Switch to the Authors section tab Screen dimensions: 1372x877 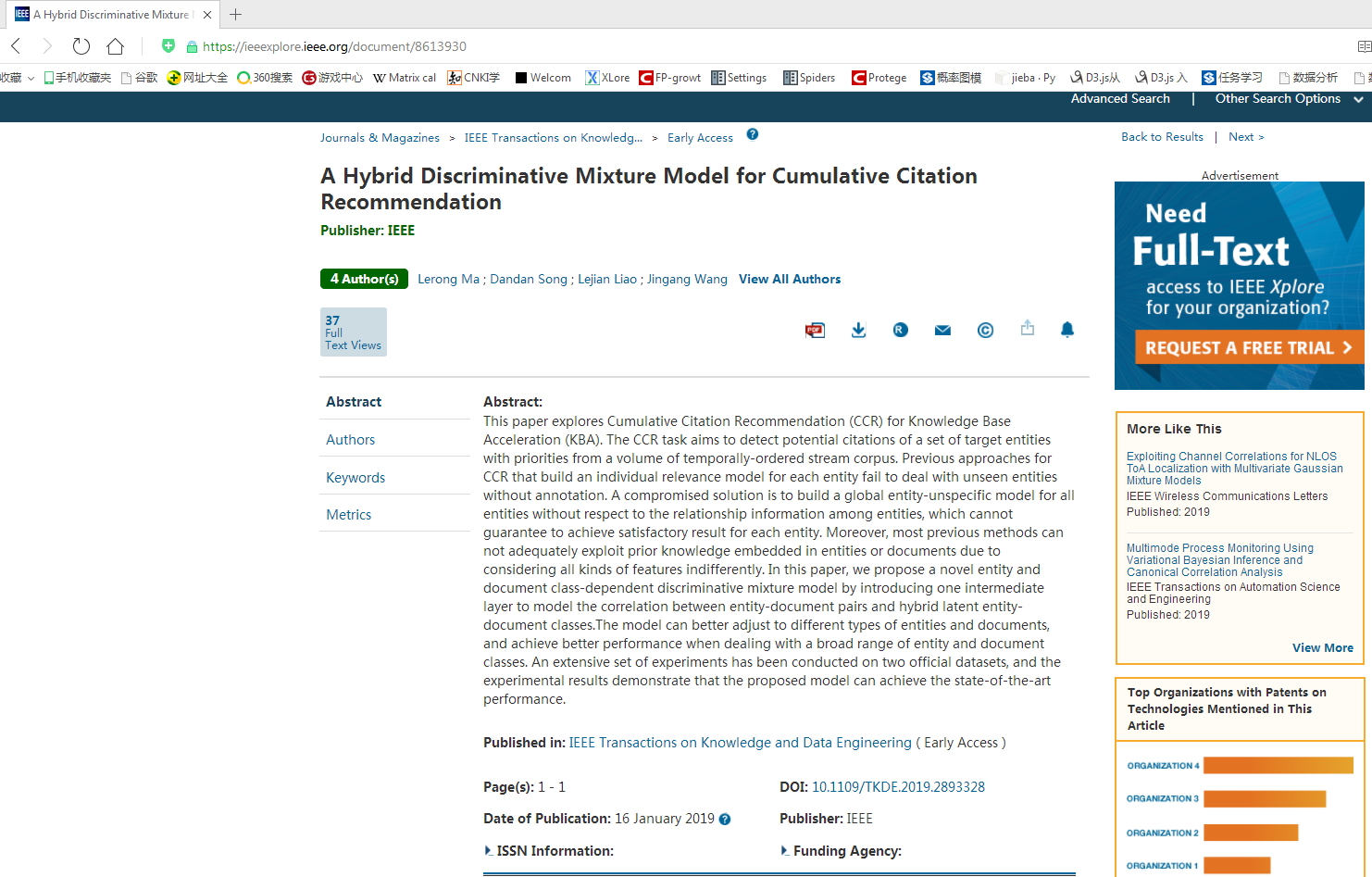tap(350, 440)
